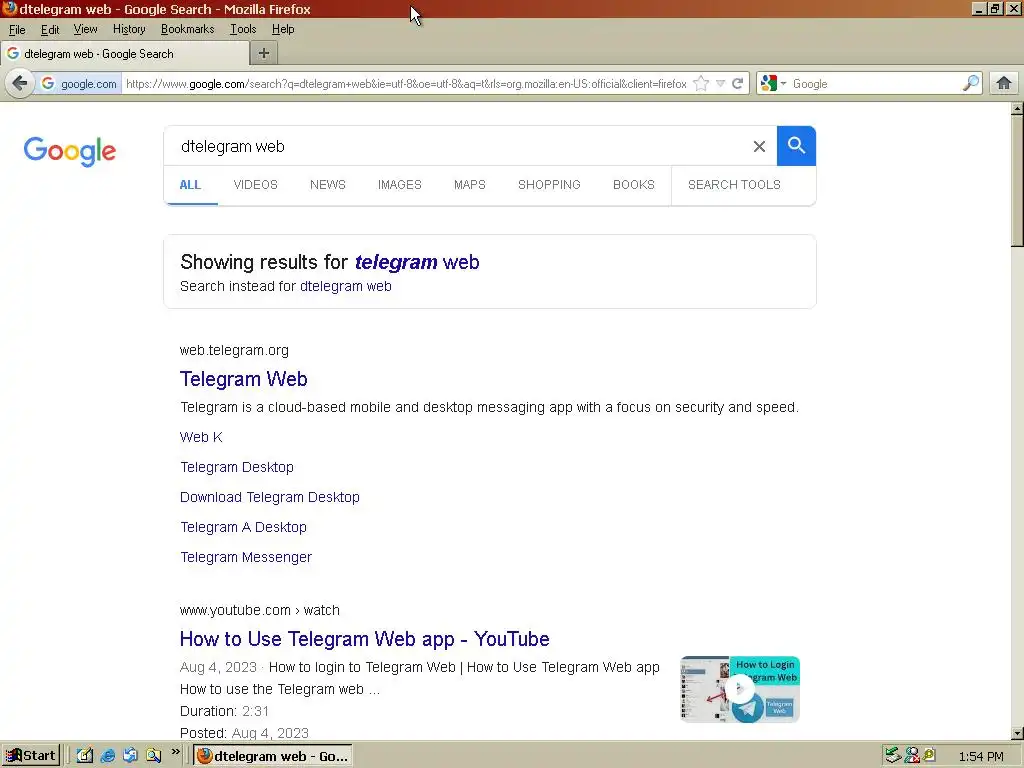
Task: Click the first quick launch notepad icon
Action: pyautogui.click(x=84, y=756)
